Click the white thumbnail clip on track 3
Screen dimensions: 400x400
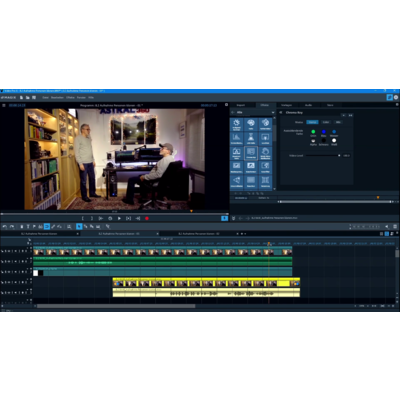point(36,273)
